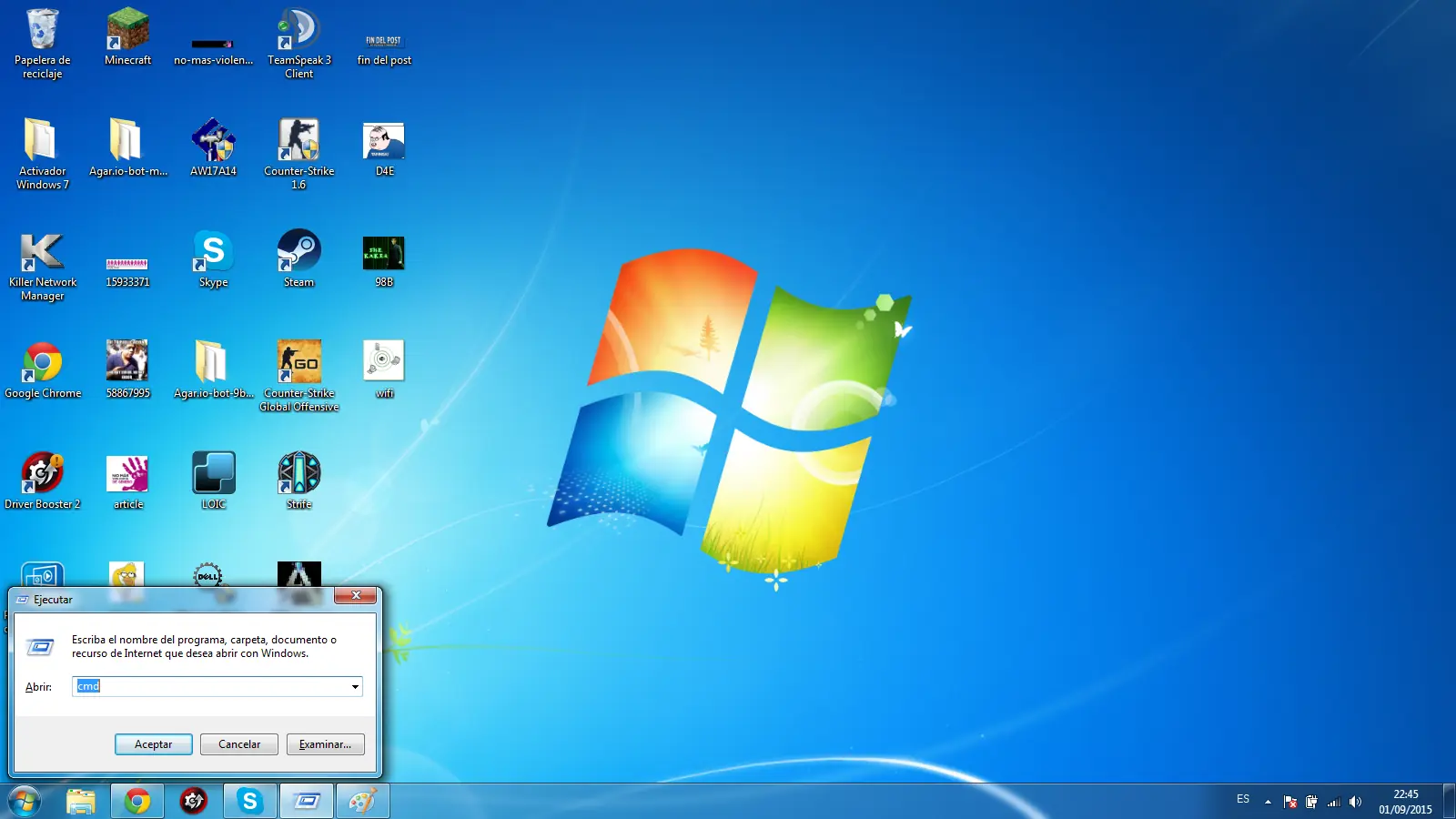Select the fin del post file
This screenshot has height=819, width=1456.
[x=384, y=51]
